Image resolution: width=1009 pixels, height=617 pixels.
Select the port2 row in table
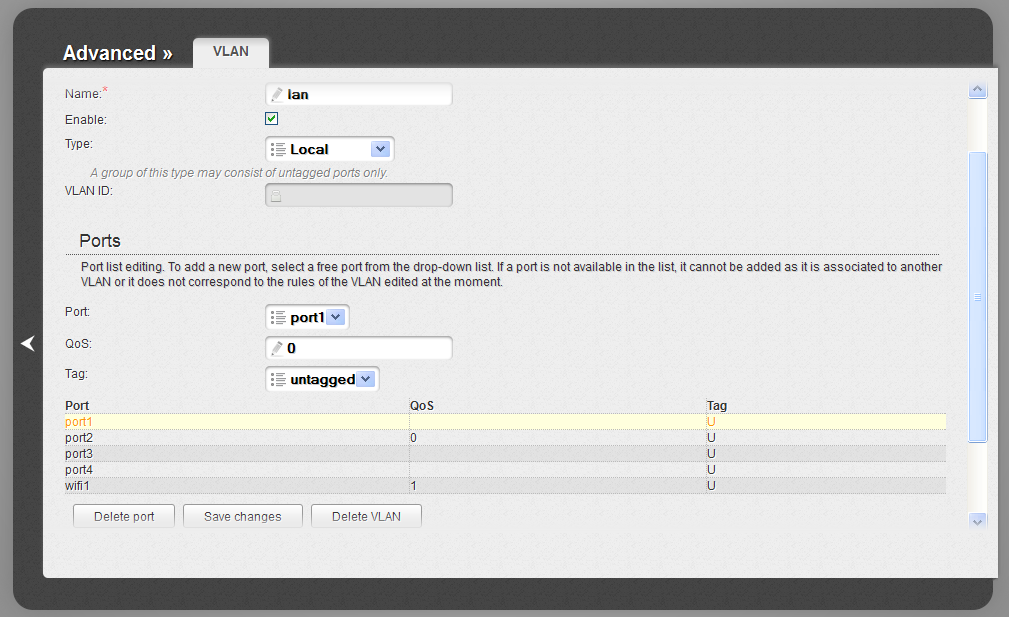(505, 437)
